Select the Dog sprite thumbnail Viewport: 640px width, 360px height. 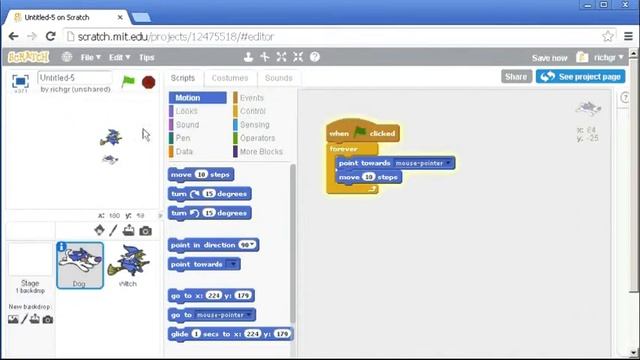[x=80, y=265]
